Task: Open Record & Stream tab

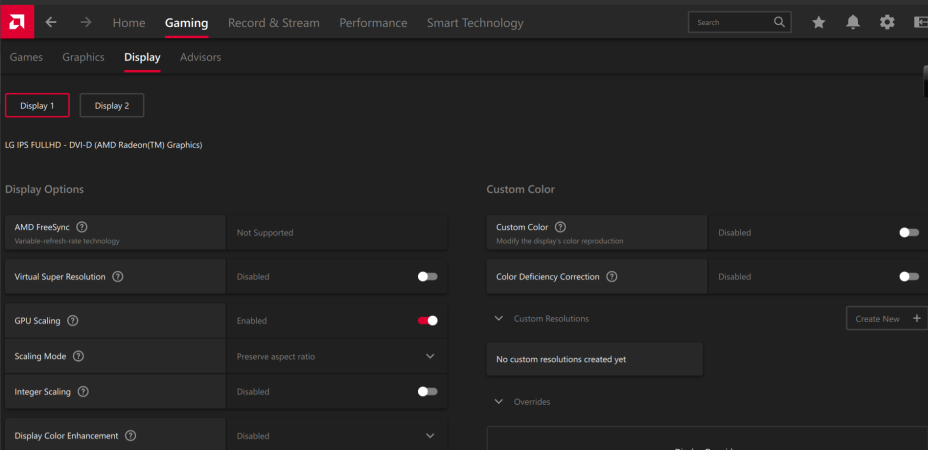Action: pos(273,22)
